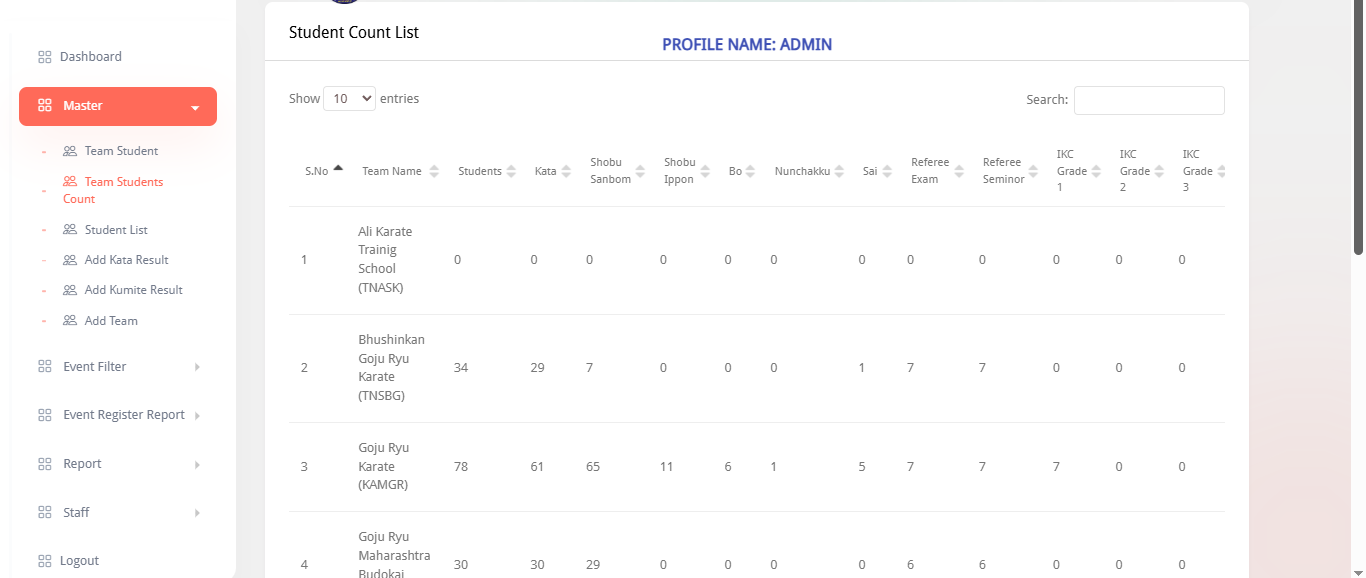1366x578 pixels.
Task: Open the Report menu item
Action: coord(82,464)
